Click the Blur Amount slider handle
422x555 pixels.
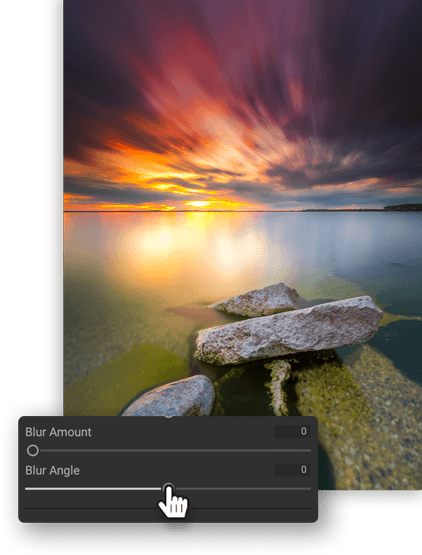click(33, 450)
